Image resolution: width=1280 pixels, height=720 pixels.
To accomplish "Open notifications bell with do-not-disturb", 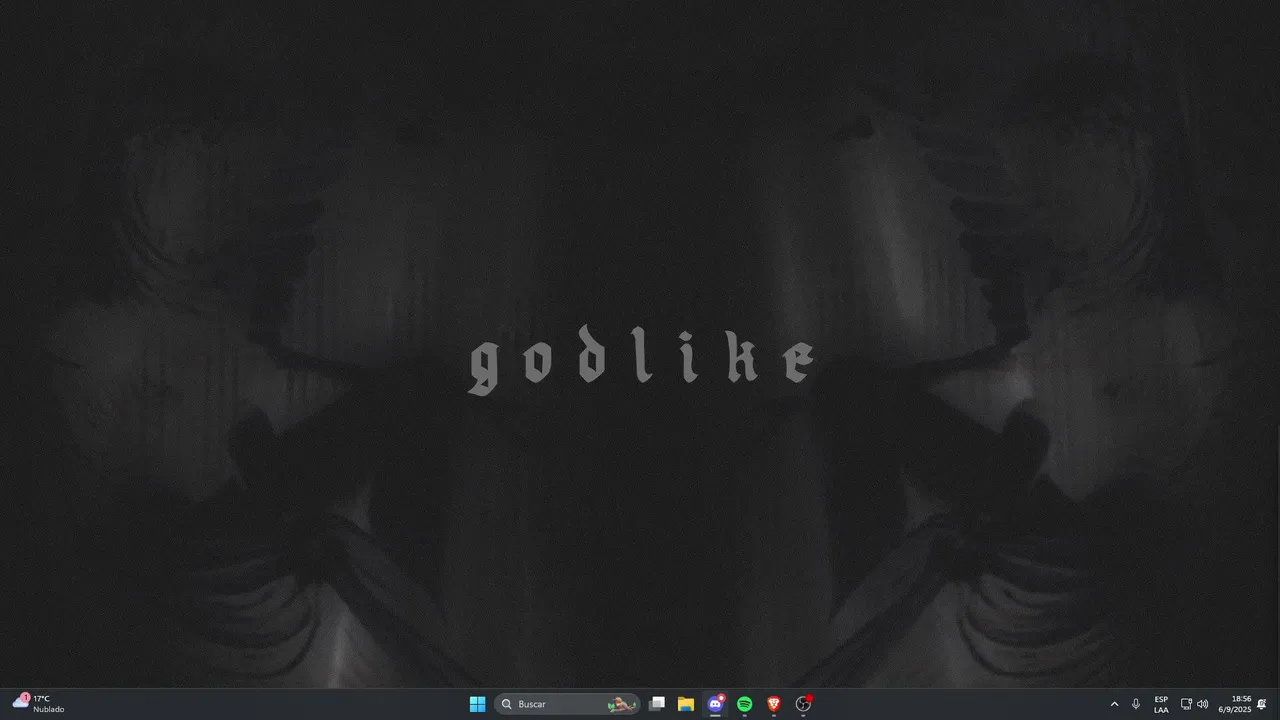I will (1262, 704).
